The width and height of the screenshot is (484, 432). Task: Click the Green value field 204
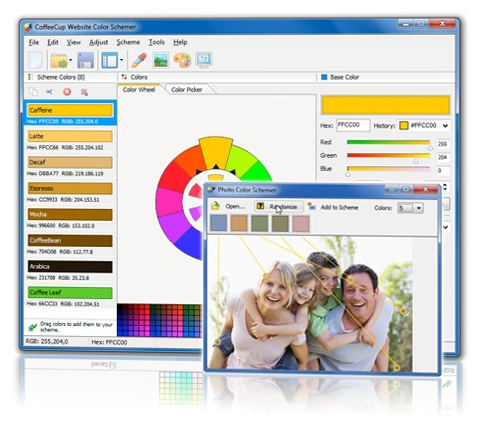(443, 157)
